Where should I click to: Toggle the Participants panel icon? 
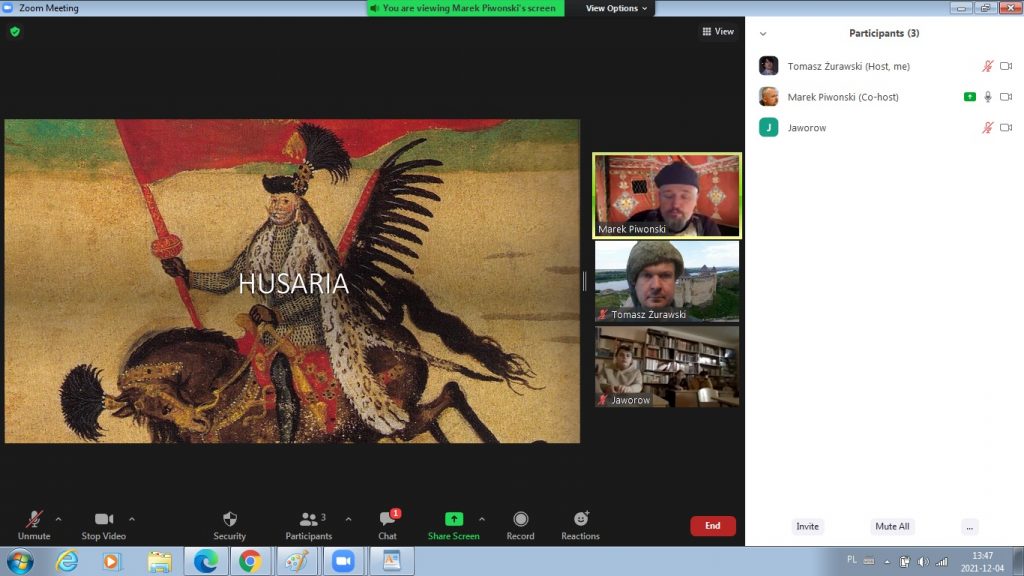pos(308,520)
